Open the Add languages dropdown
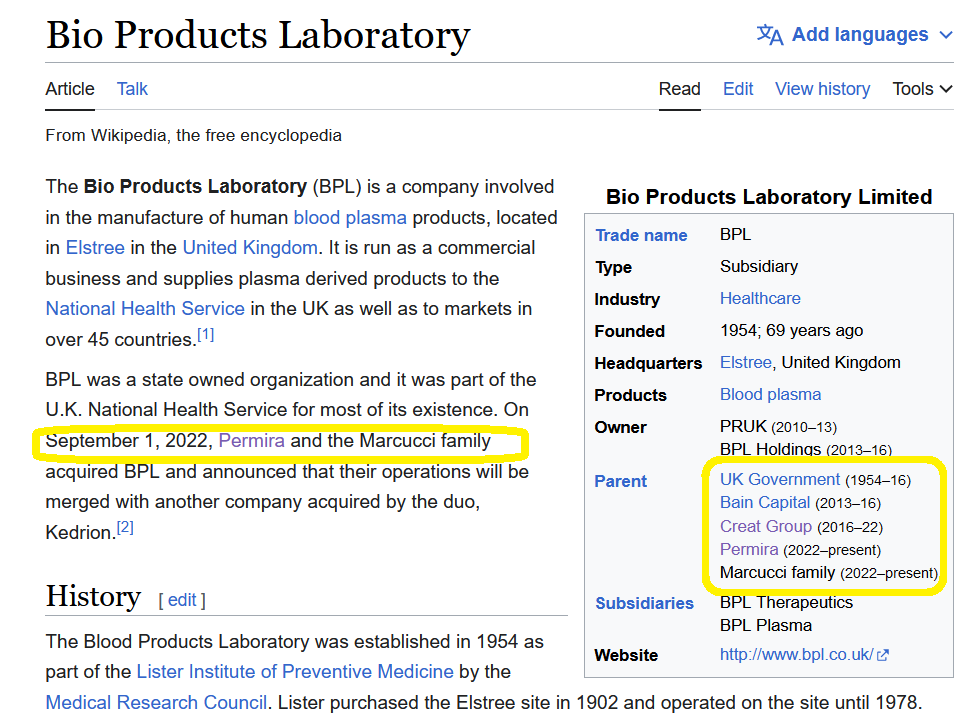 (855, 35)
